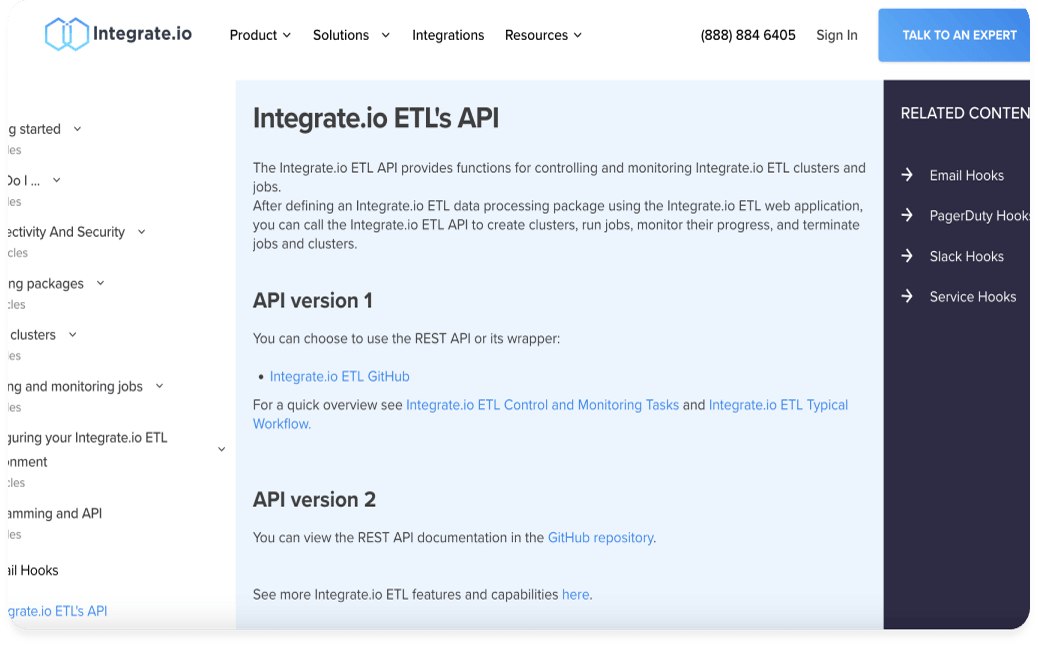Click the Sign In link
The height and width of the screenshot is (658, 1038).
click(x=836, y=35)
